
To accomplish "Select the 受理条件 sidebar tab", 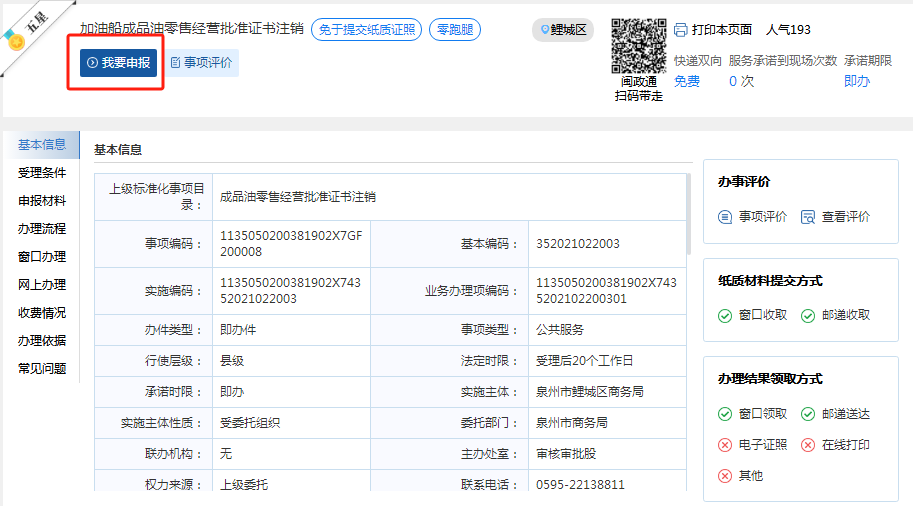I will [42, 173].
